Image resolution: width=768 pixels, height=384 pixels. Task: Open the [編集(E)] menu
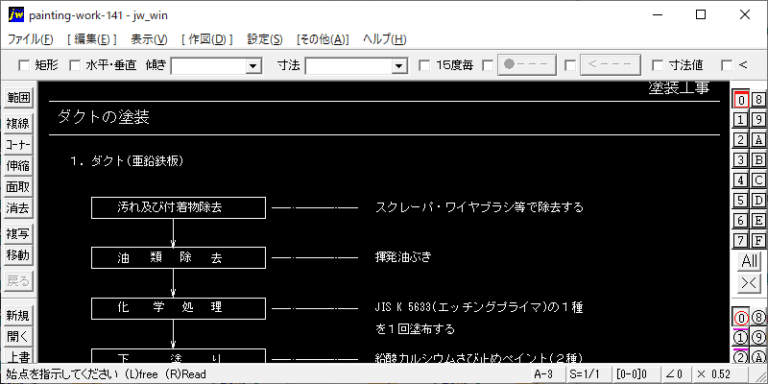click(x=92, y=40)
